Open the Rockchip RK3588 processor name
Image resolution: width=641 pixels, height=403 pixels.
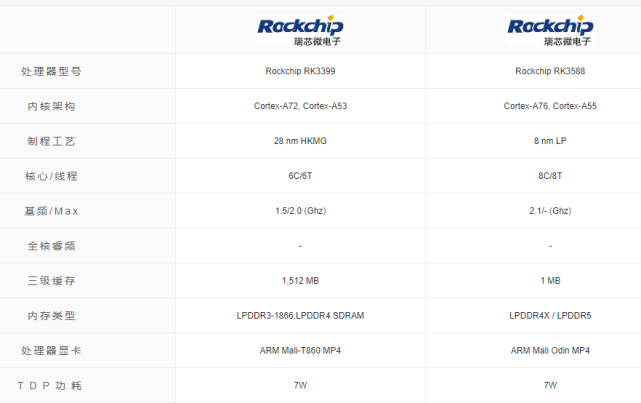point(550,71)
